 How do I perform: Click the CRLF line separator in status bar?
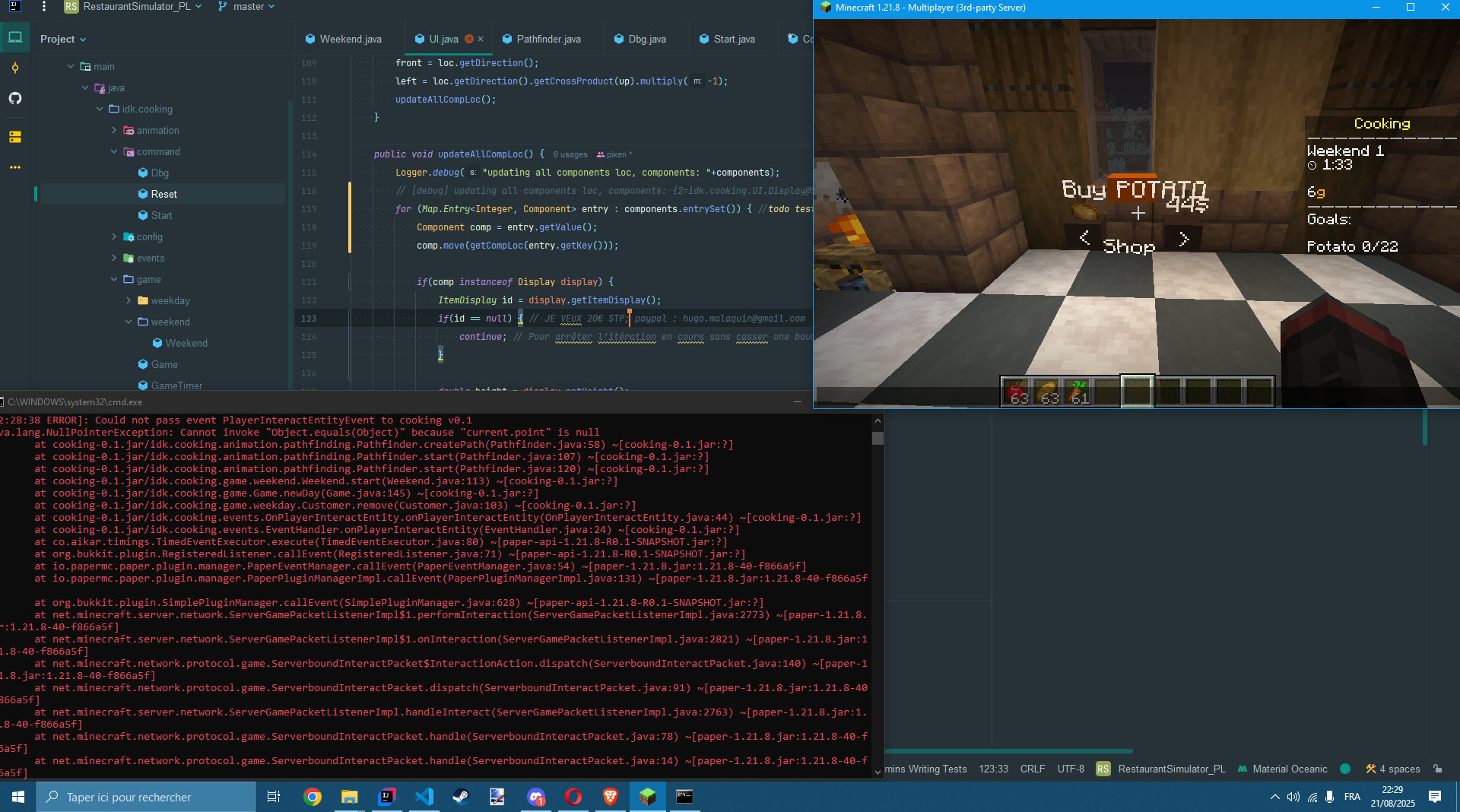(1032, 769)
